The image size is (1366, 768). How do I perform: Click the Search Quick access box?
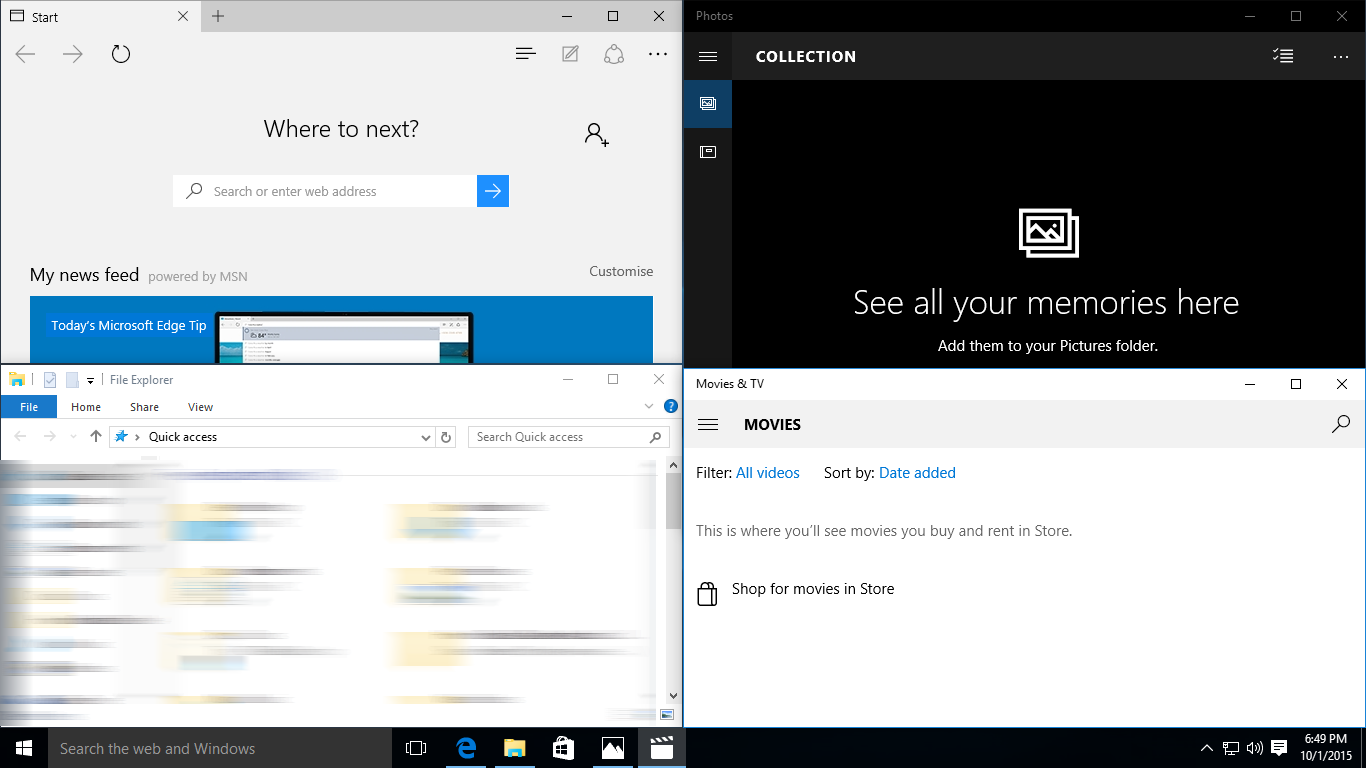point(569,437)
